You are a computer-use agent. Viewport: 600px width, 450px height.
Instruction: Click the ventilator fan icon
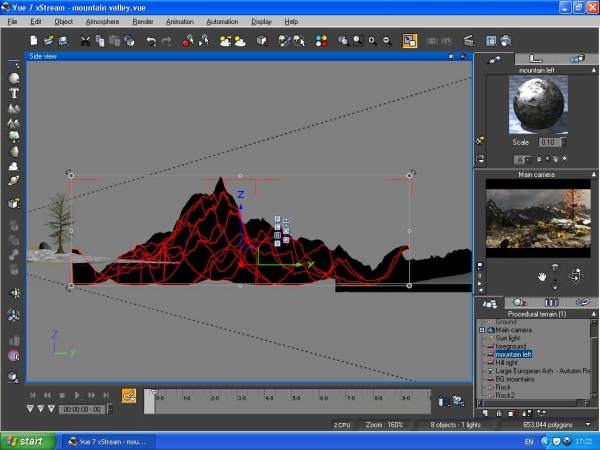[14, 316]
